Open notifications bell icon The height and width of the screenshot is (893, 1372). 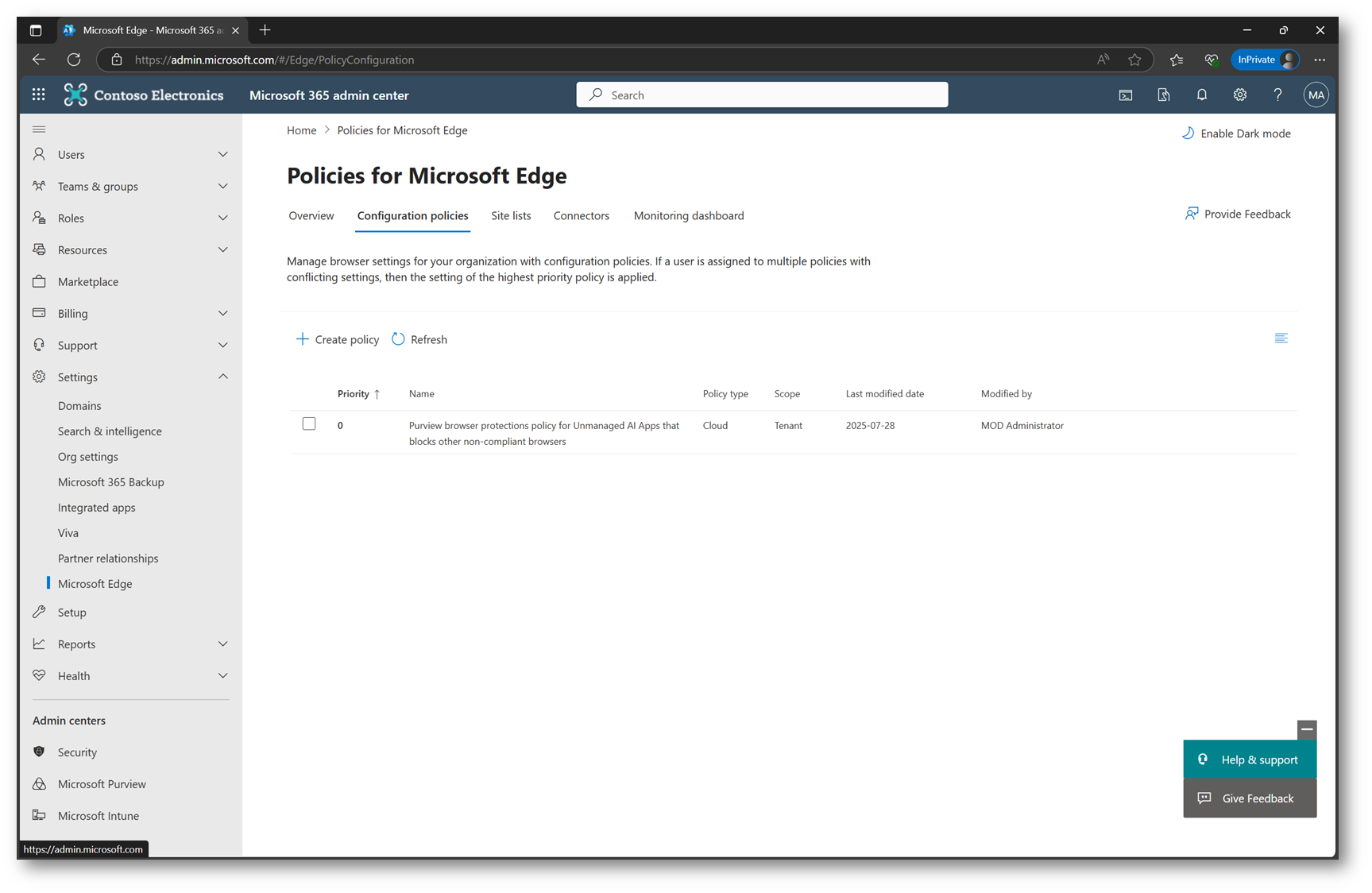pos(1202,95)
